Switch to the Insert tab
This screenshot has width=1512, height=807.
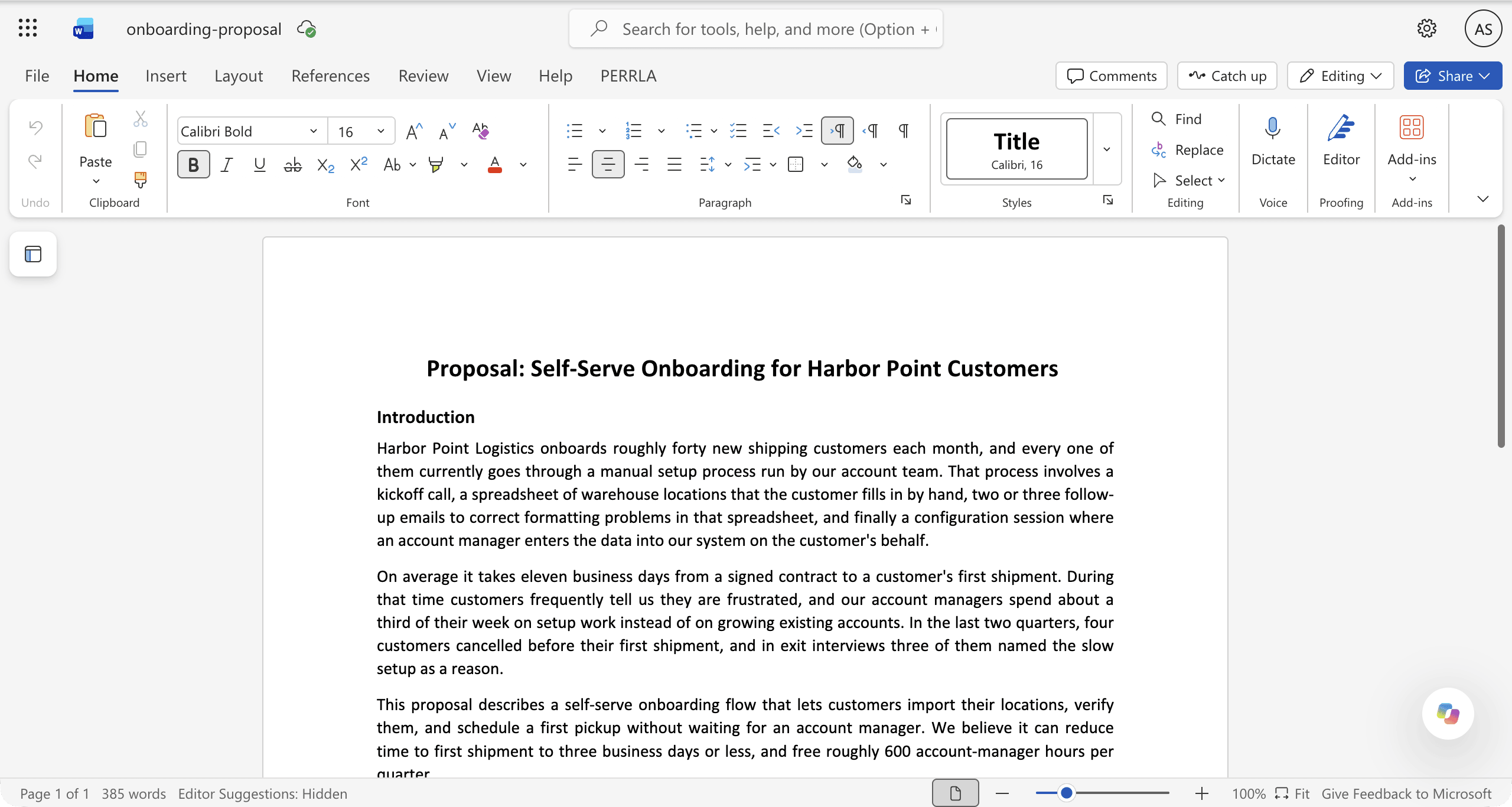(x=165, y=76)
